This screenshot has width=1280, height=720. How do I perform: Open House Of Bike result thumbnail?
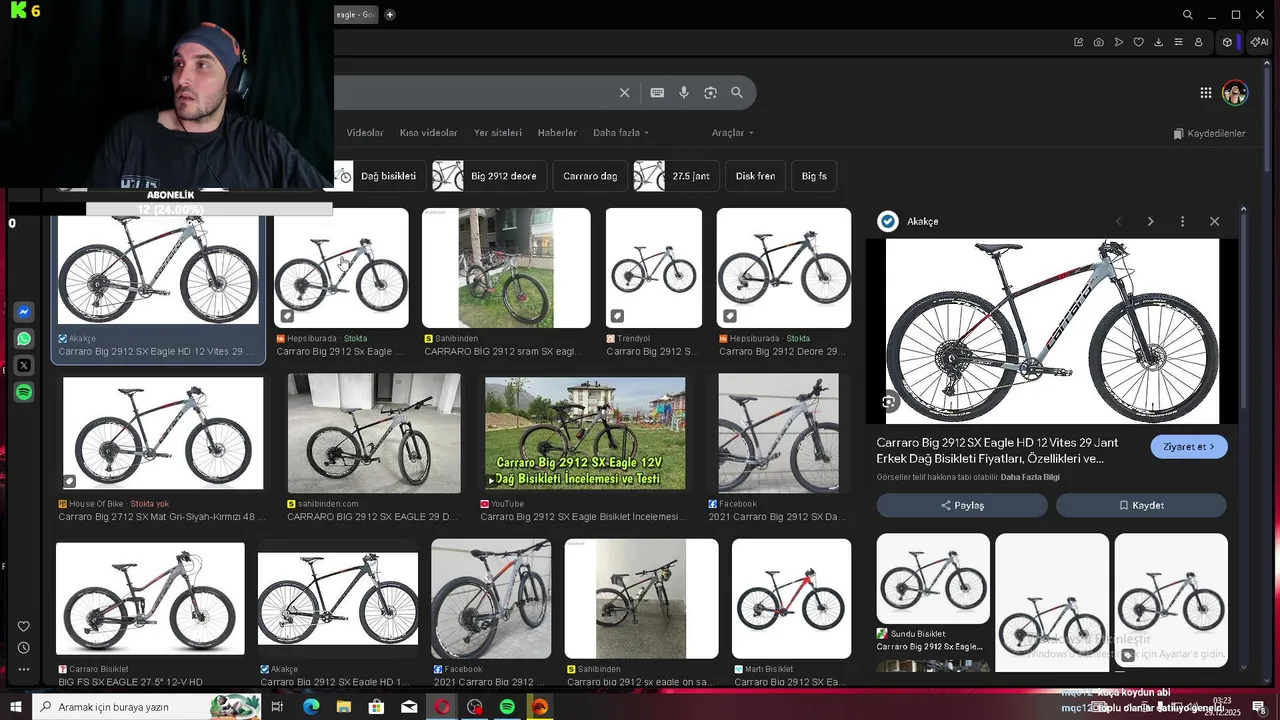click(x=163, y=433)
